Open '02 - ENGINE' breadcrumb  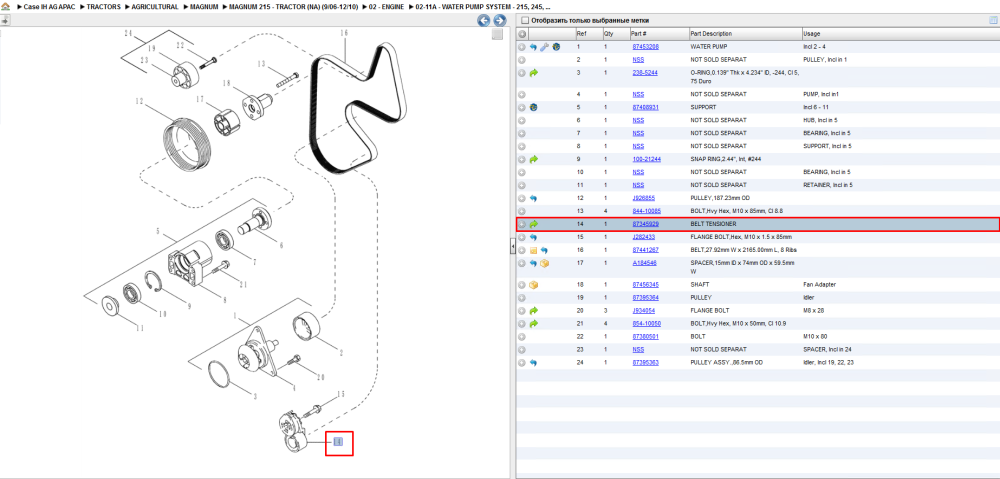[386, 6]
